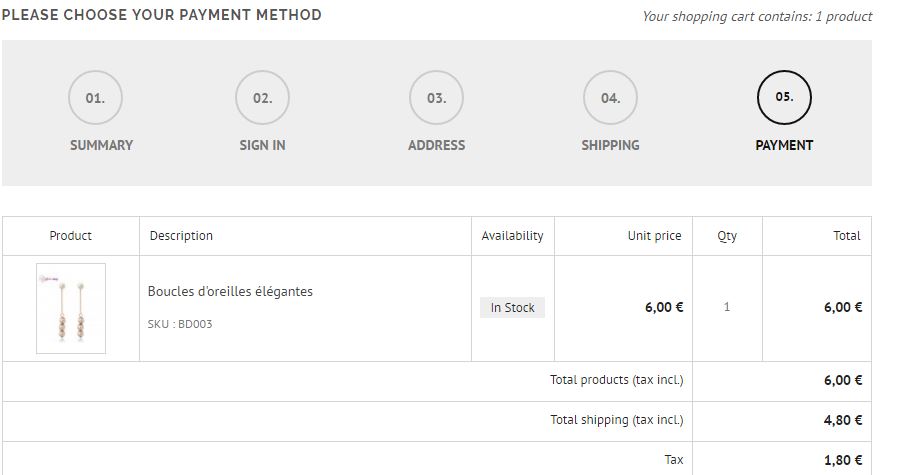897x475 pixels.
Task: Click the step 01 circle
Action: click(95, 98)
